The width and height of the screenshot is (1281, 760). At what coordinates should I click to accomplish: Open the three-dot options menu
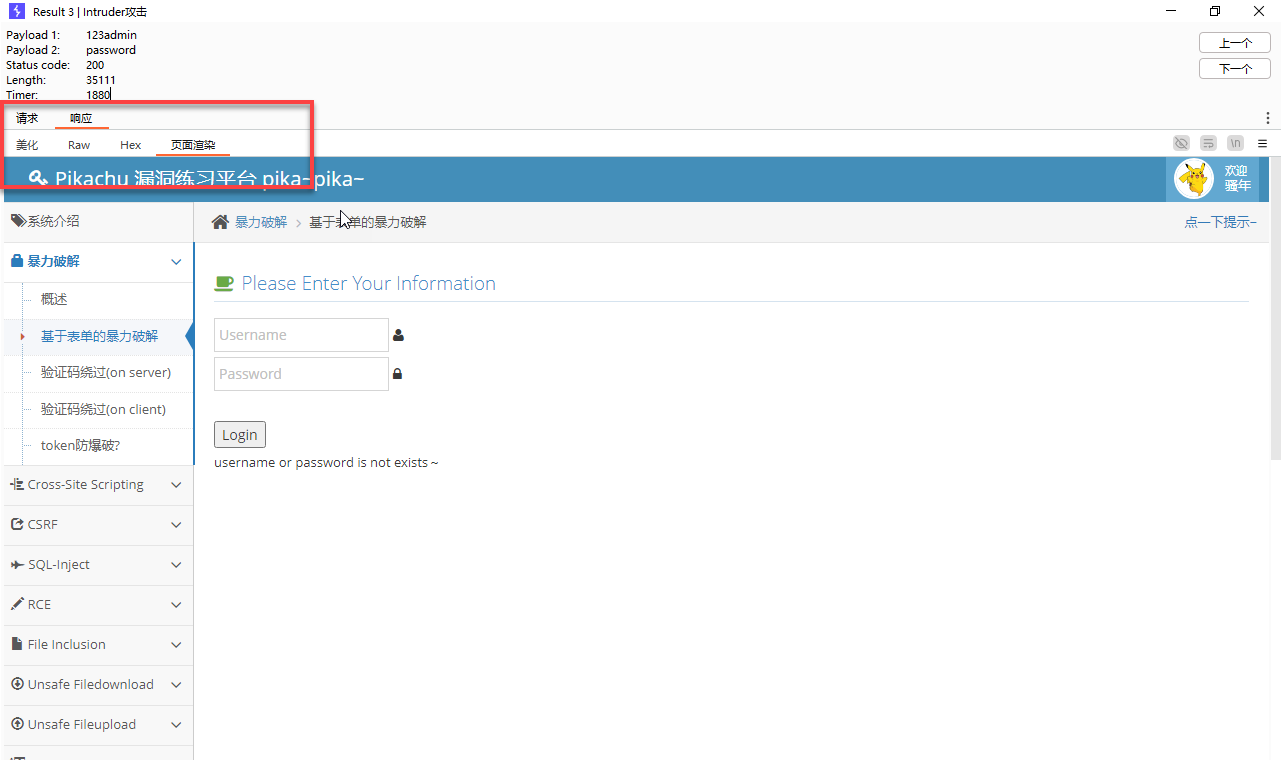click(1268, 118)
